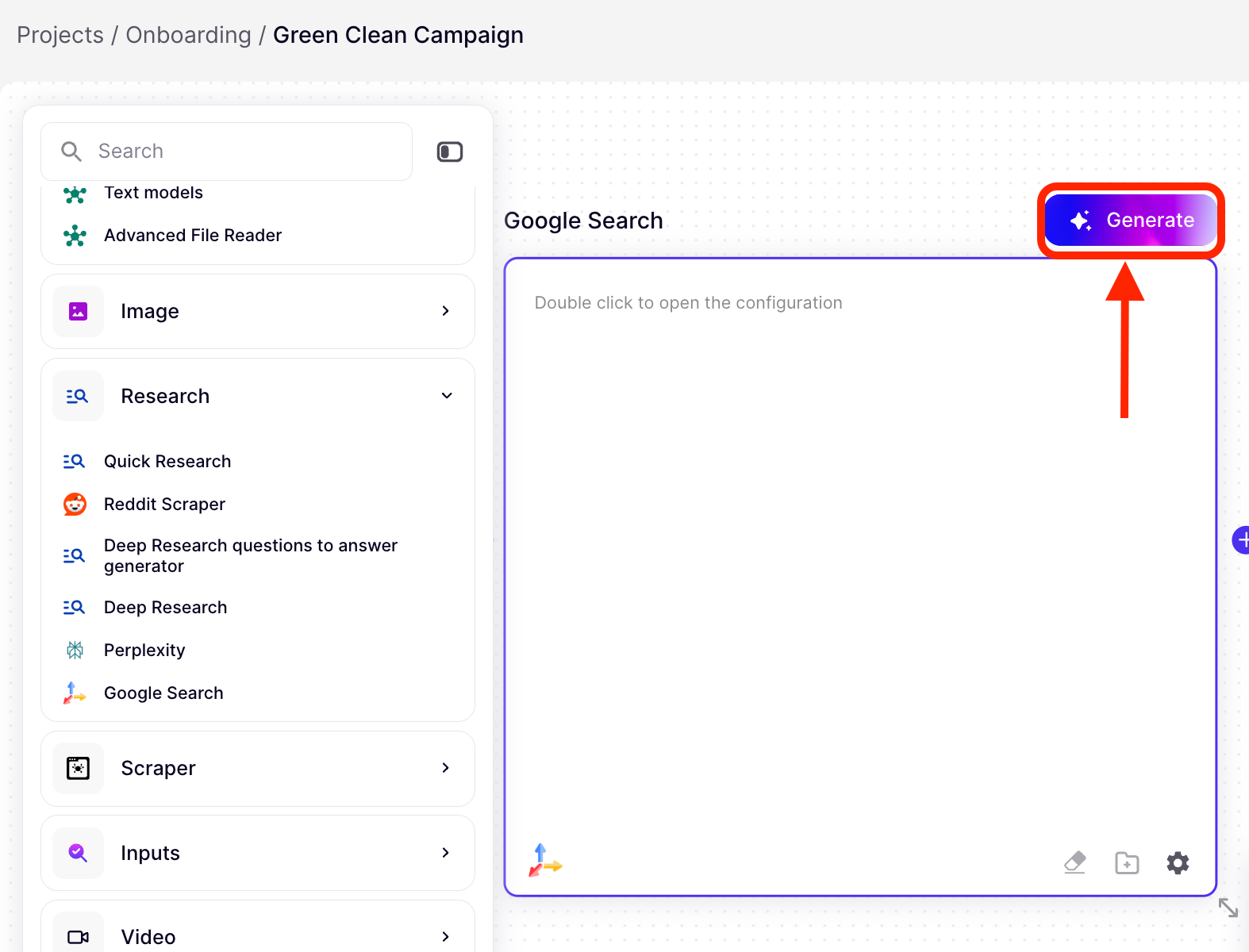Open the Video category
The height and width of the screenshot is (952, 1249).
258,927
